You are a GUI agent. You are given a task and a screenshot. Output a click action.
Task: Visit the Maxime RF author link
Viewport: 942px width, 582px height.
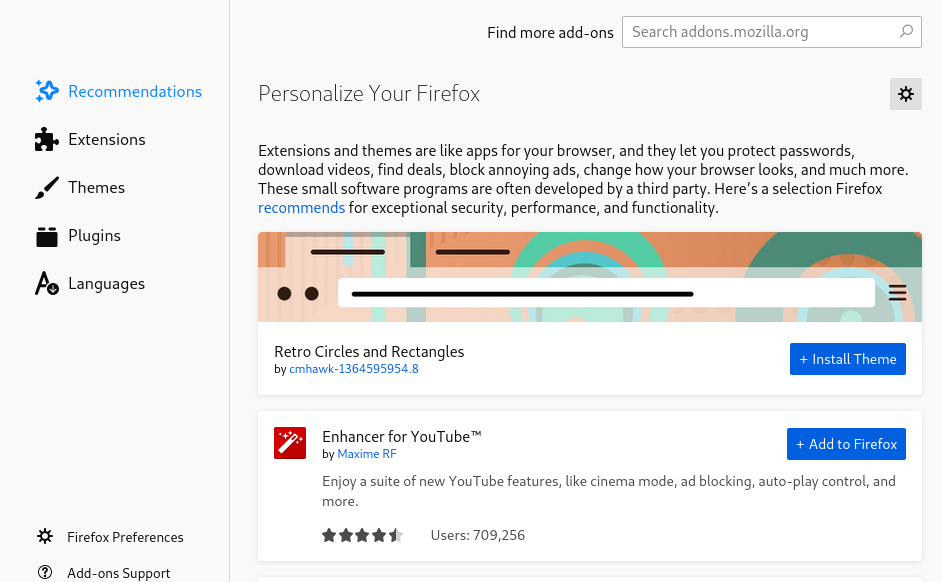pyautogui.click(x=366, y=454)
